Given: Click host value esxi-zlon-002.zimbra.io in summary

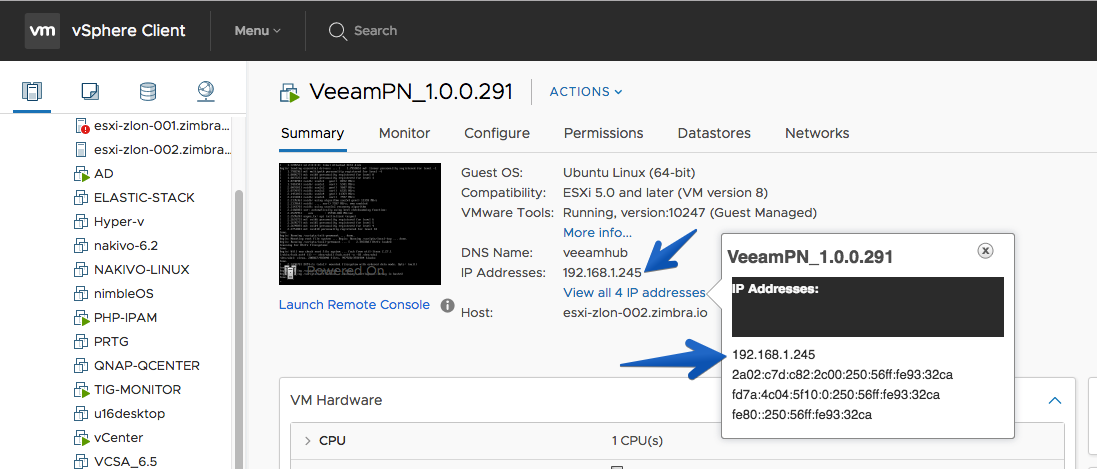Looking at the screenshot, I should [635, 313].
